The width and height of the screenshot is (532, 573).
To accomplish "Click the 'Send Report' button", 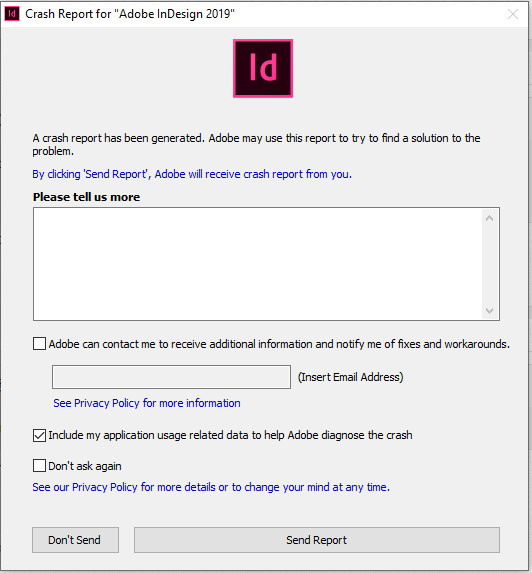I will (x=317, y=540).
